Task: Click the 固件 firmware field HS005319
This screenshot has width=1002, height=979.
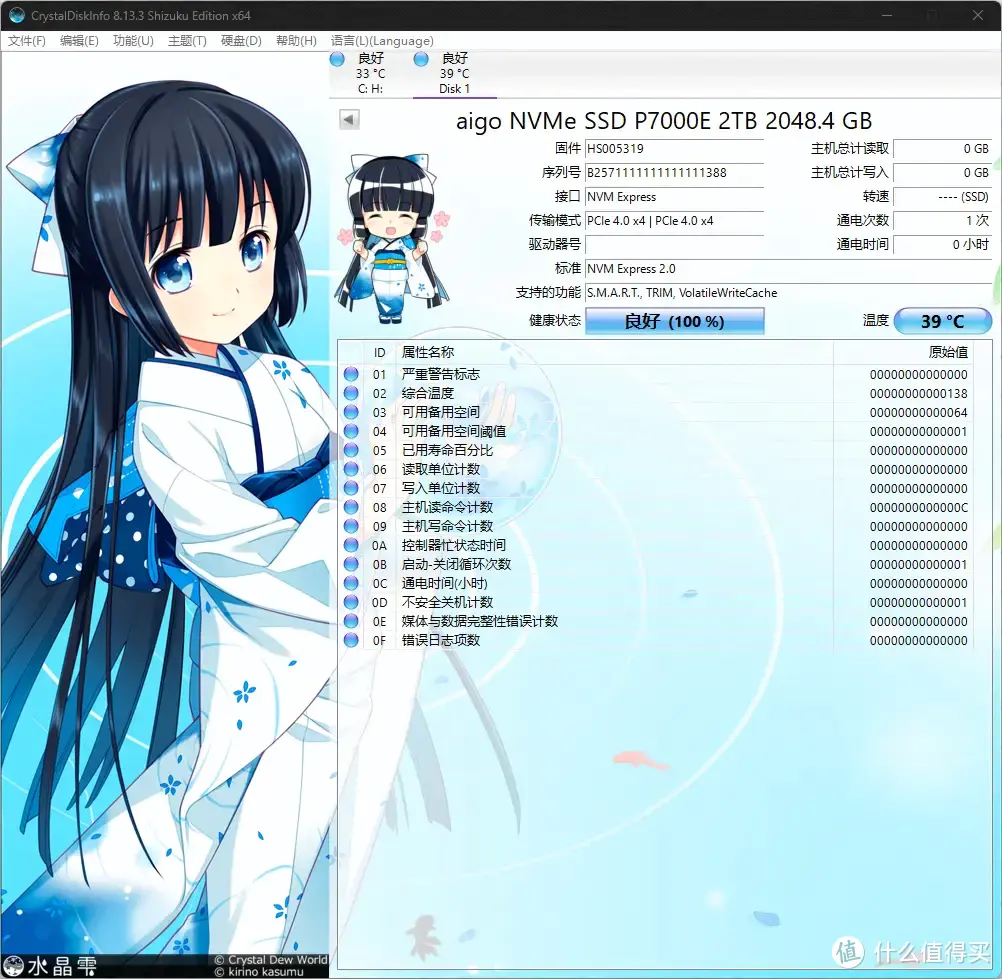Action: point(674,148)
